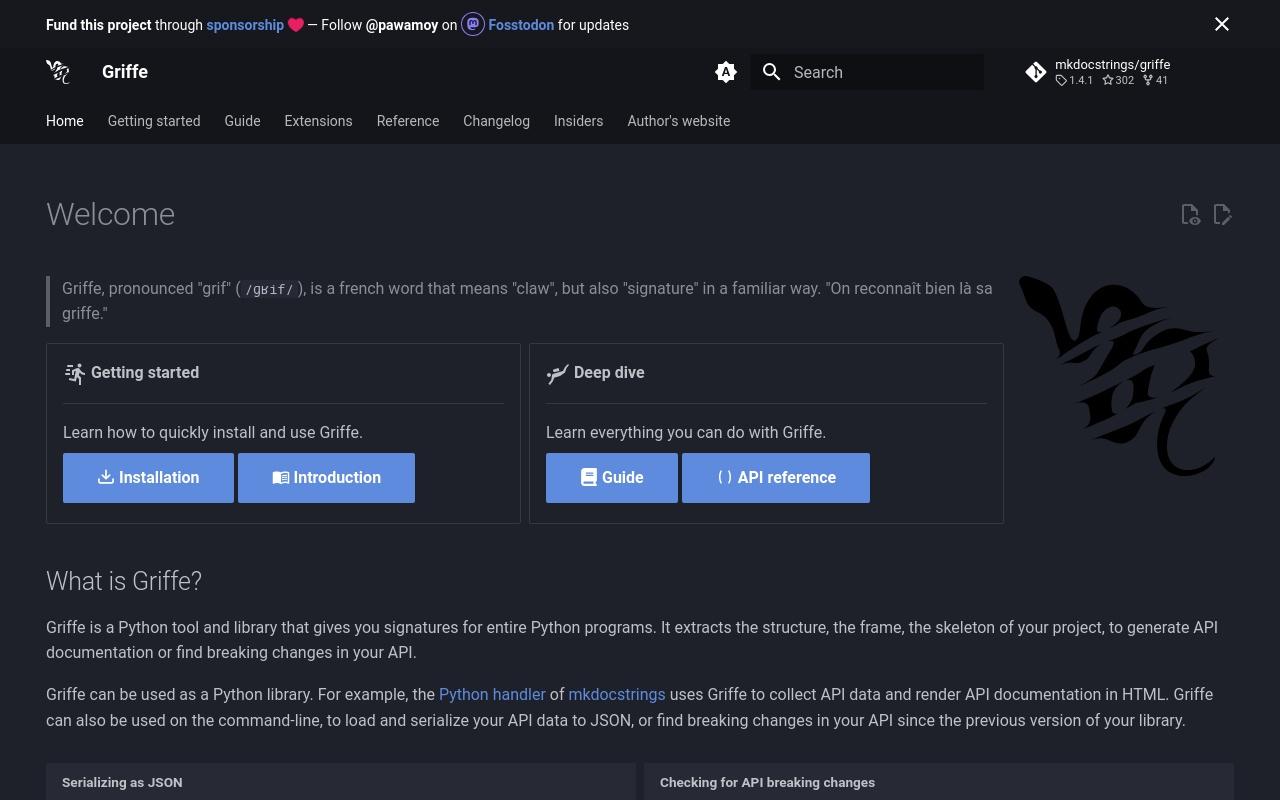Click the Griffe site title text

[x=125, y=72]
